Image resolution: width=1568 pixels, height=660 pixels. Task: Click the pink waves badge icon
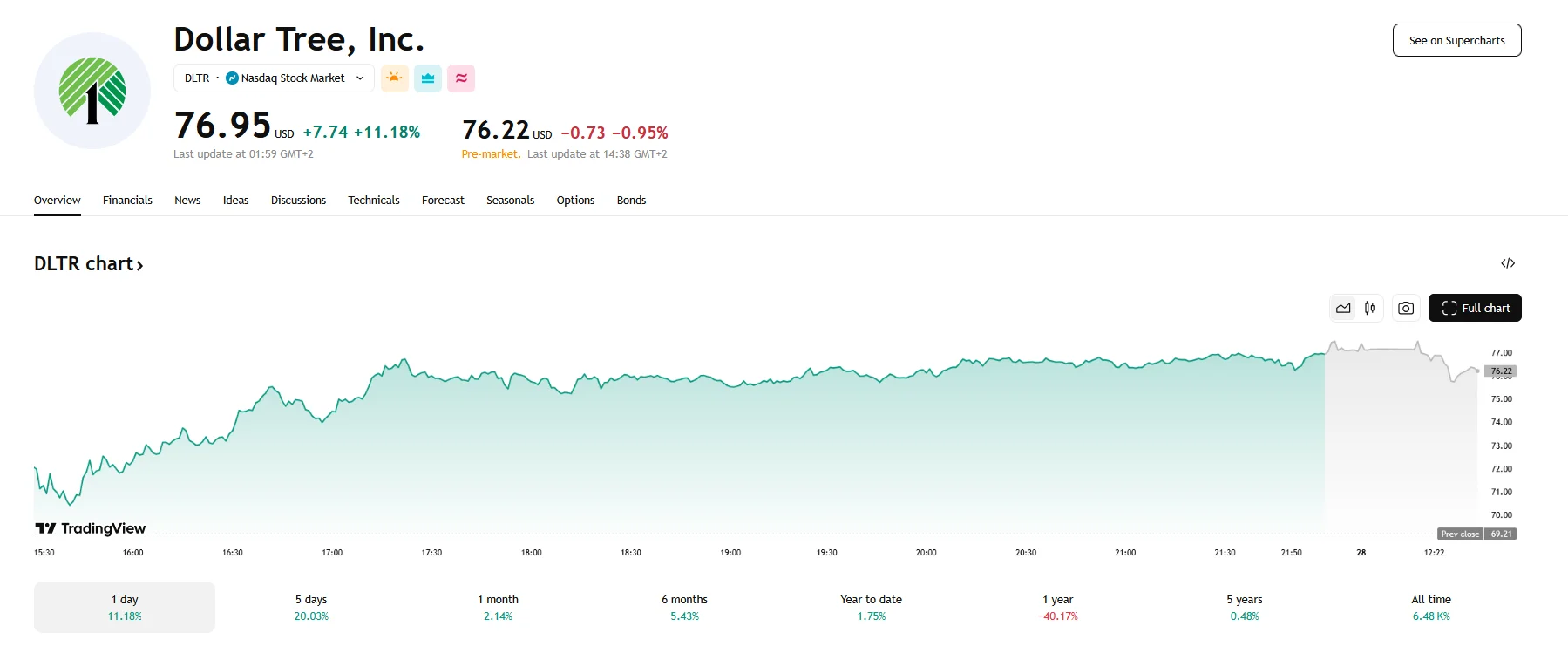pos(460,78)
